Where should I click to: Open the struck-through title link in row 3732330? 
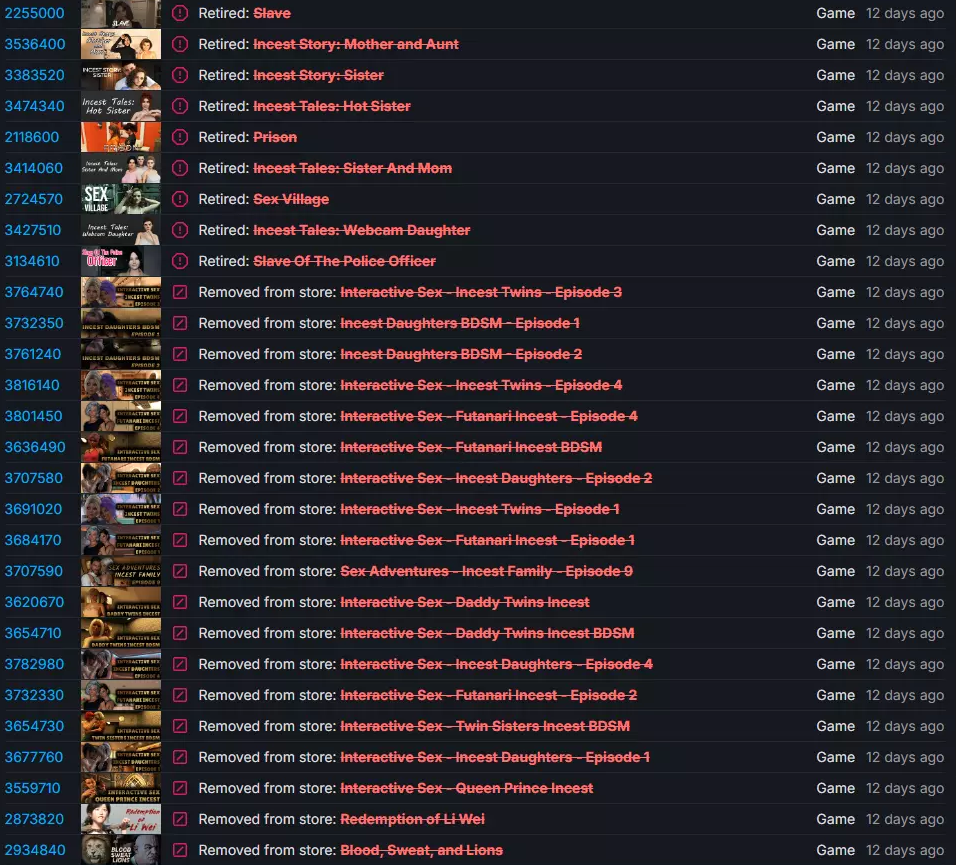[x=488, y=696]
